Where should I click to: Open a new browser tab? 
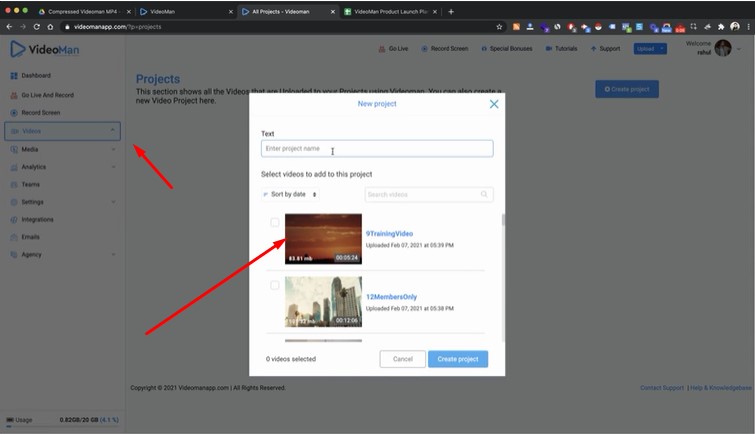point(451,12)
